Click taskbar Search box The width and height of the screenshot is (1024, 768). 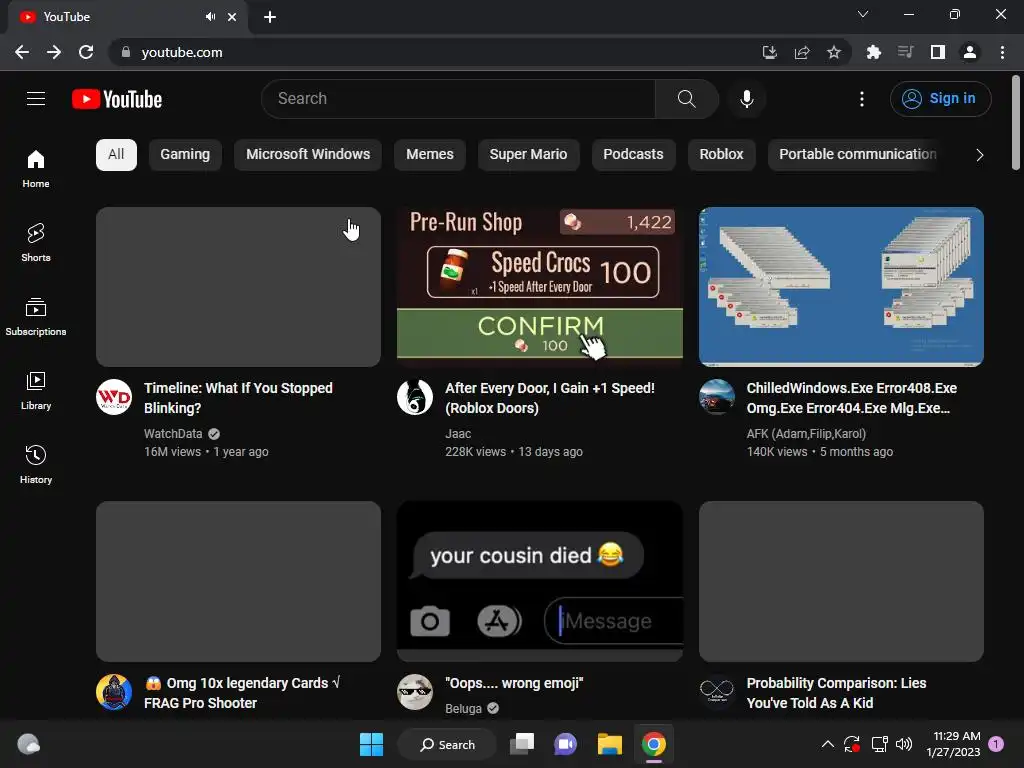(x=447, y=744)
